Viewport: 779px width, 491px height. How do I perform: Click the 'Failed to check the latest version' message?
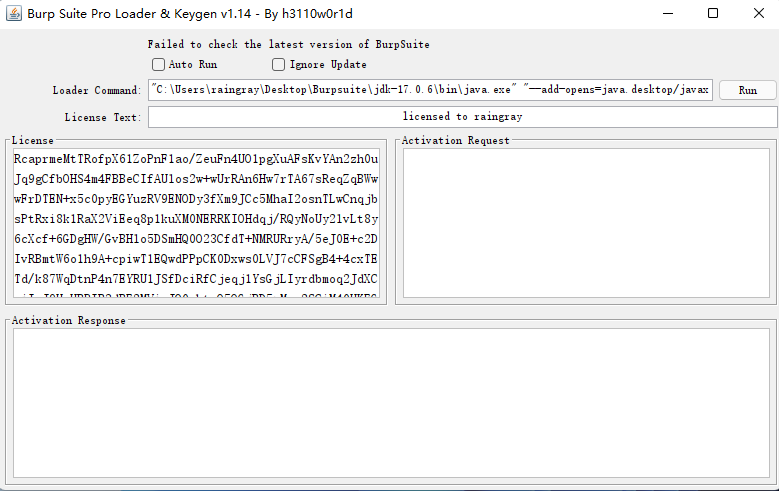point(289,44)
